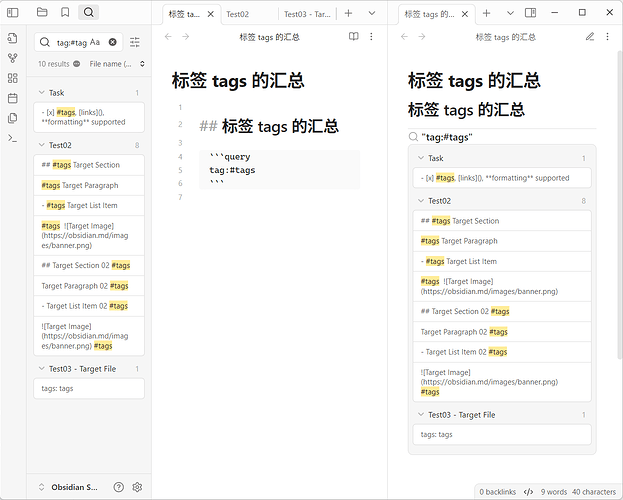623x500 pixels.
Task: Open sidebar result '#tags Target Paragraph'
Action: click(x=89, y=185)
